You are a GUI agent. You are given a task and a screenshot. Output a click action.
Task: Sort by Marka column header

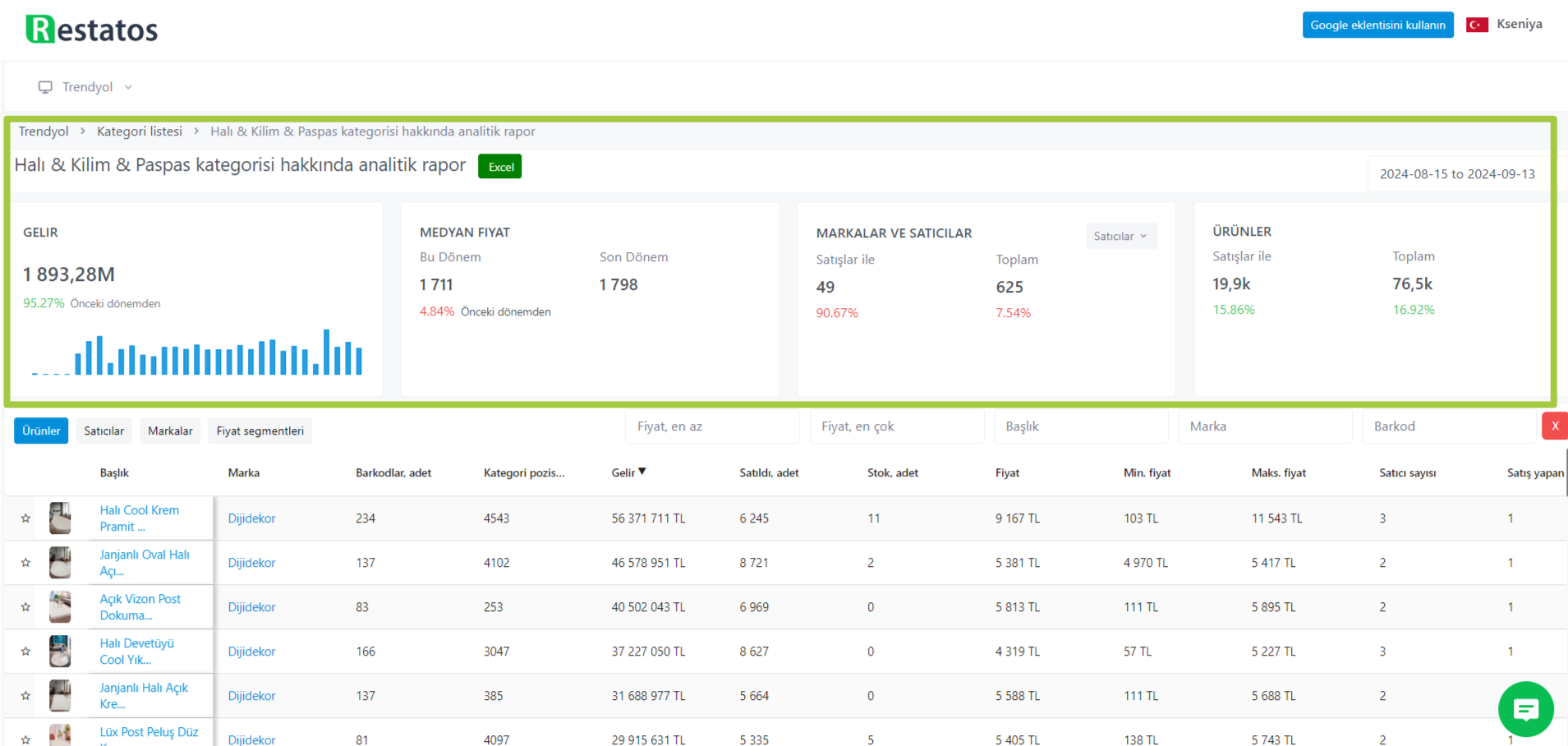point(244,473)
